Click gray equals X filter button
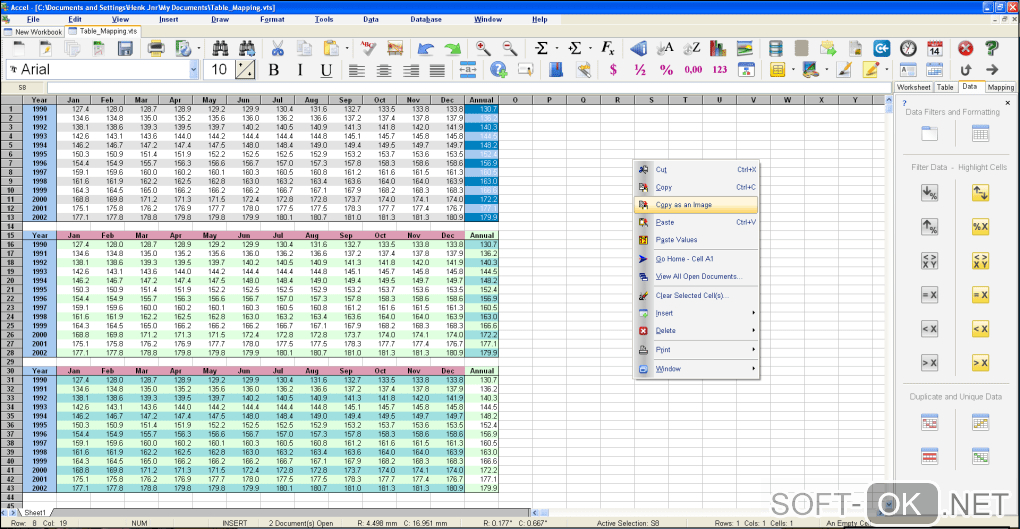This screenshot has width=1020, height=529. (x=929, y=294)
